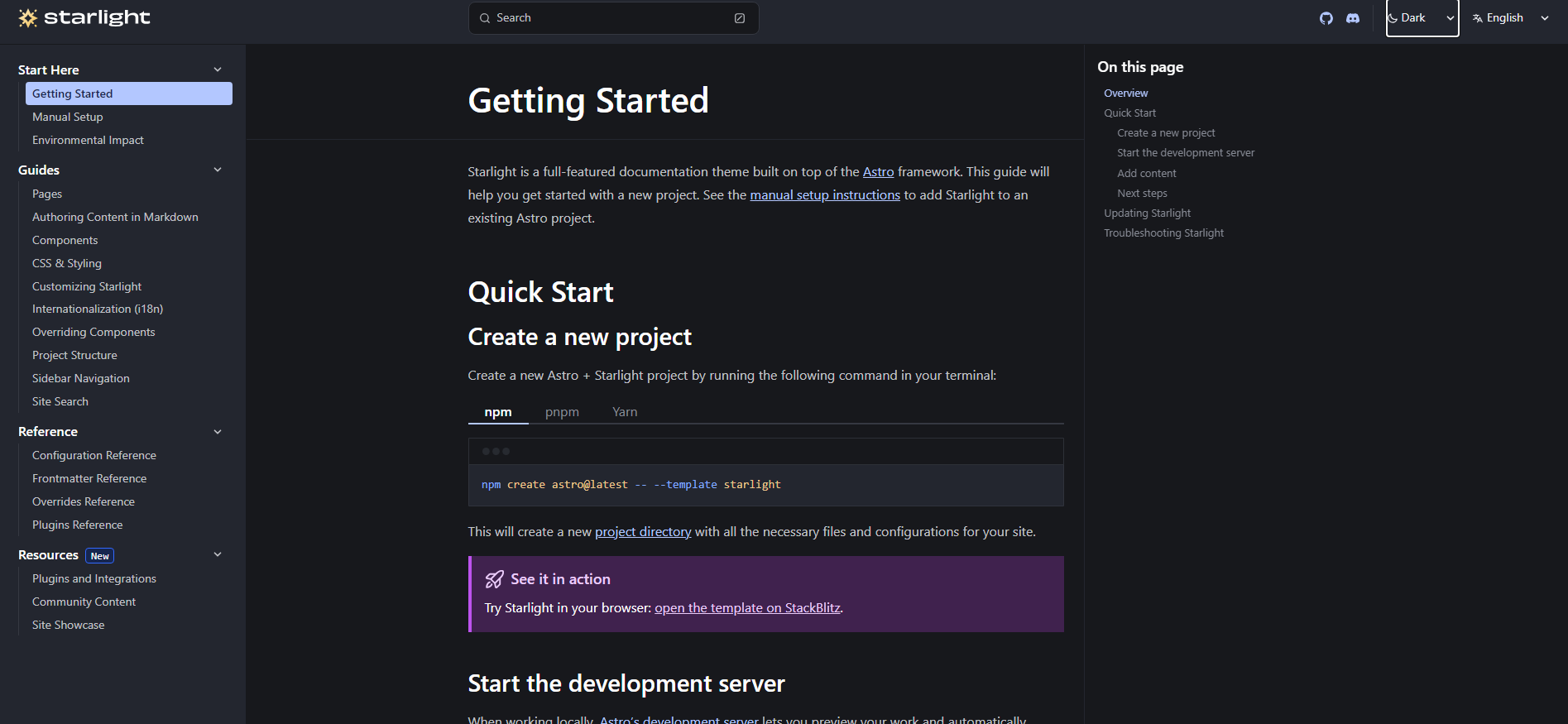The width and height of the screenshot is (1568, 724).
Task: Open the Dark theme selector dropdown
Action: pos(1422,18)
